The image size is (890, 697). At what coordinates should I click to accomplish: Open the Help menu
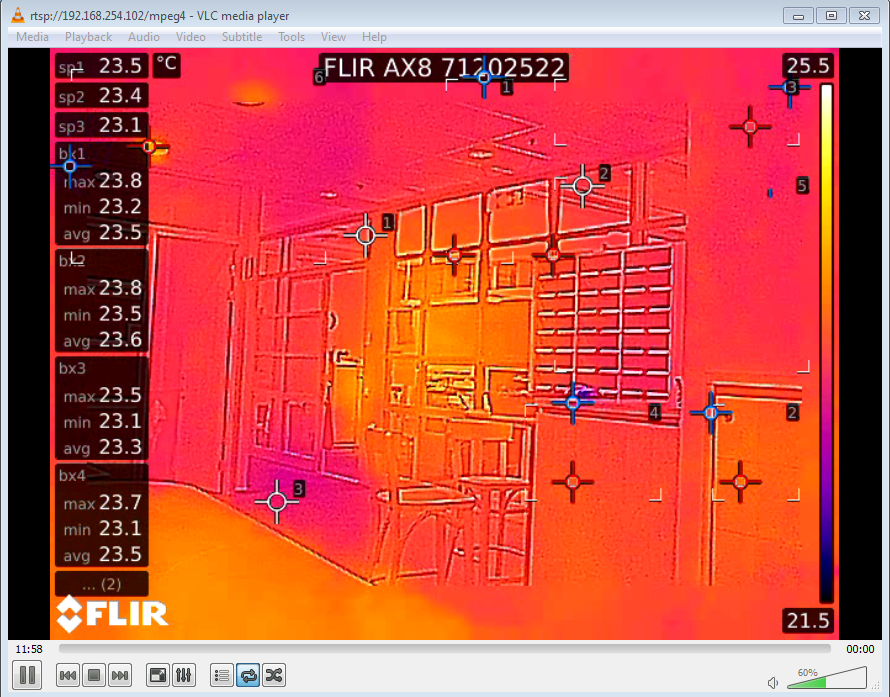tap(374, 36)
